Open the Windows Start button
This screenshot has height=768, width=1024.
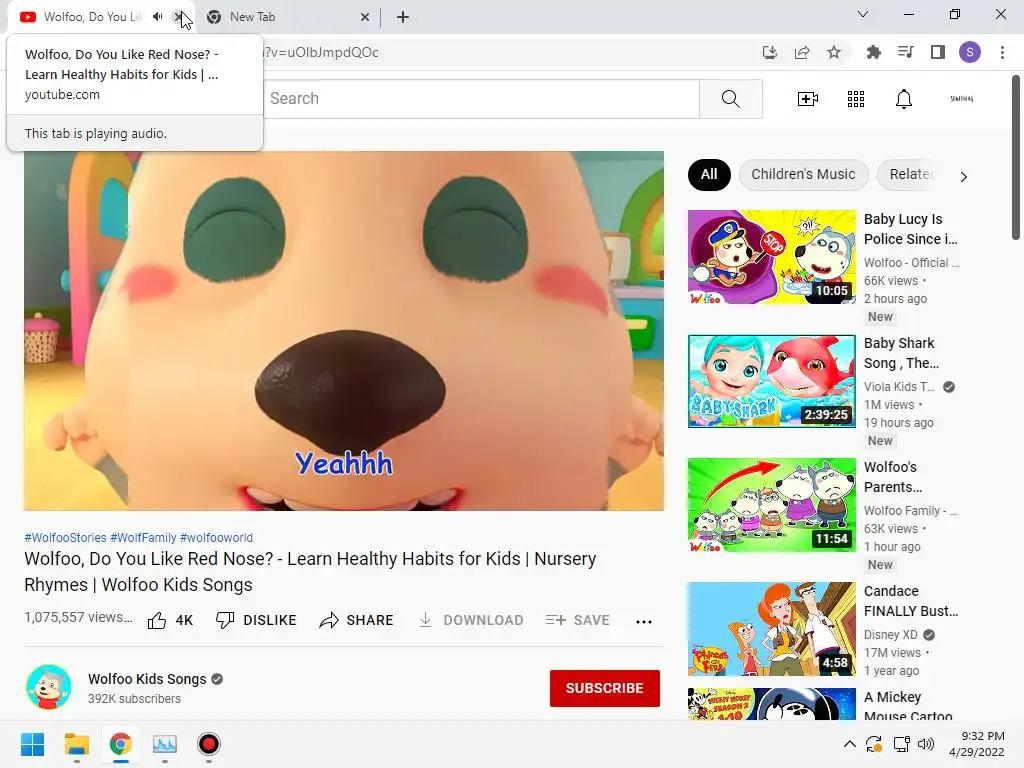[x=33, y=744]
